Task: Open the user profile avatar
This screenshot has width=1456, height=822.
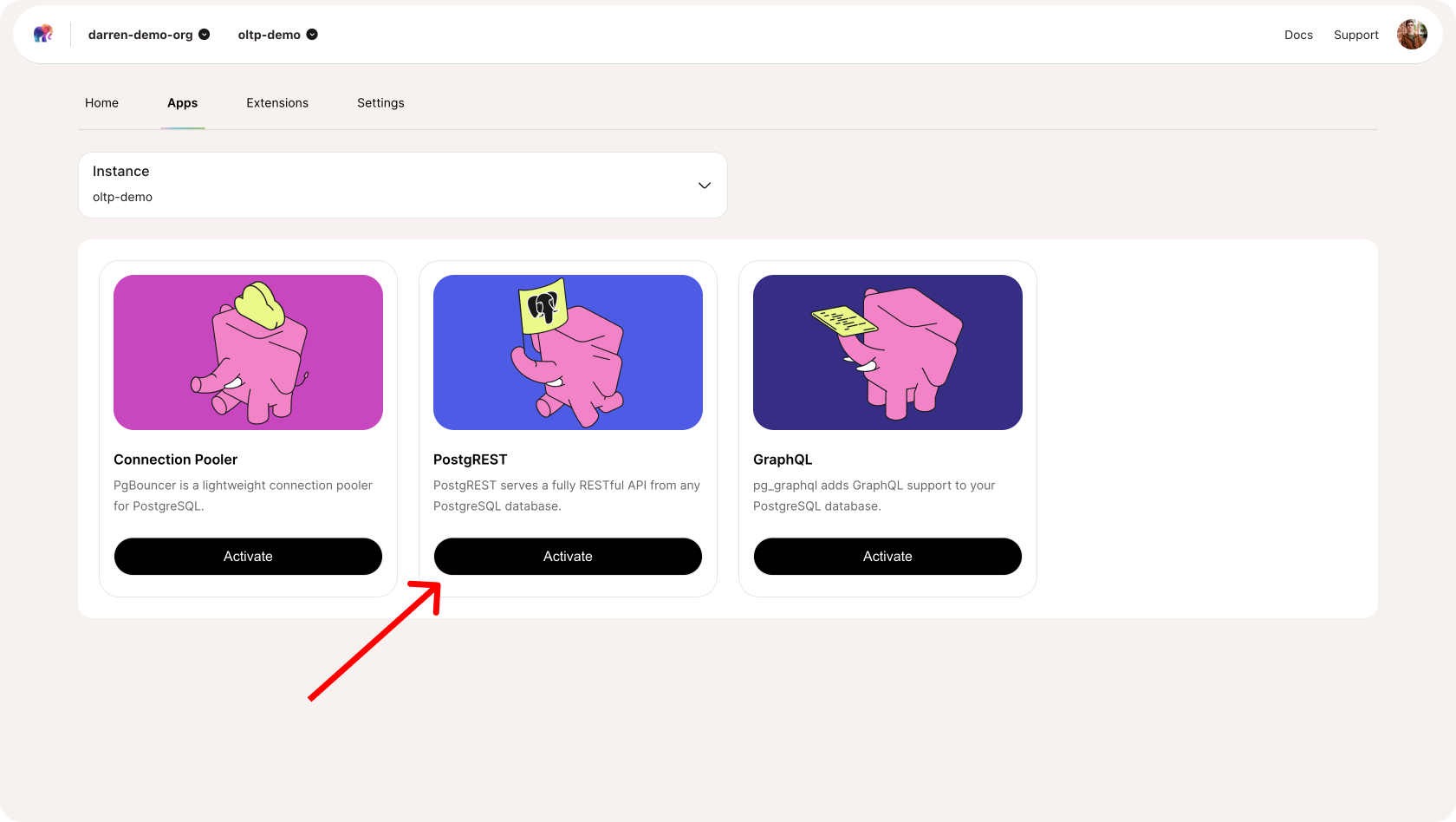Action: [x=1412, y=35]
